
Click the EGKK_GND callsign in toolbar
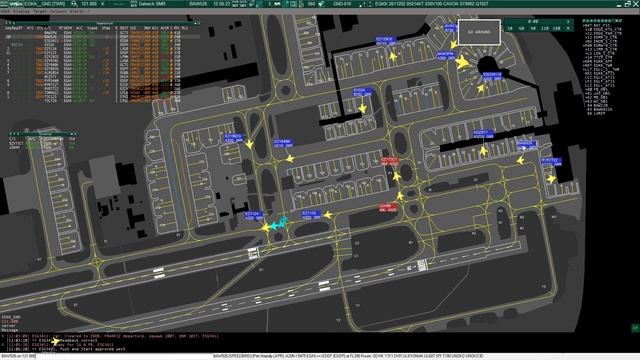click(x=44, y=4)
